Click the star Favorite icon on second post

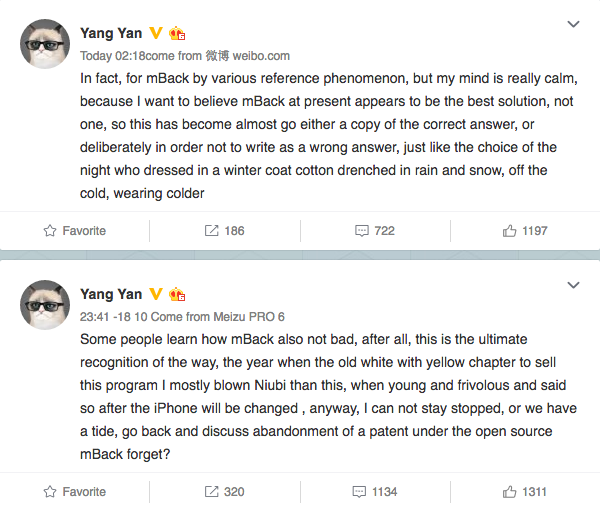50,492
